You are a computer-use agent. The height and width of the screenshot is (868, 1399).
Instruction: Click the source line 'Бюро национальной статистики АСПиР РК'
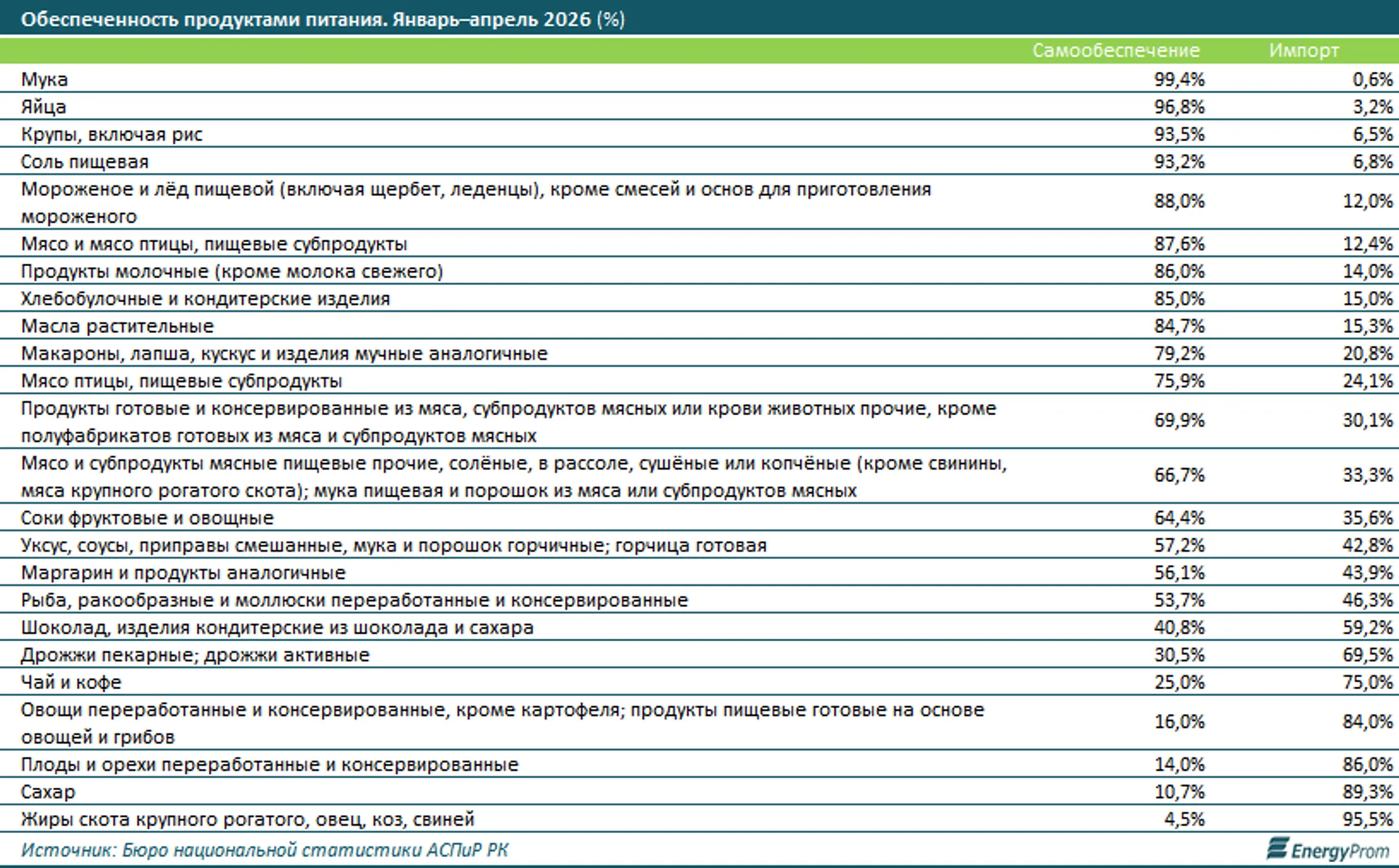(x=315, y=849)
